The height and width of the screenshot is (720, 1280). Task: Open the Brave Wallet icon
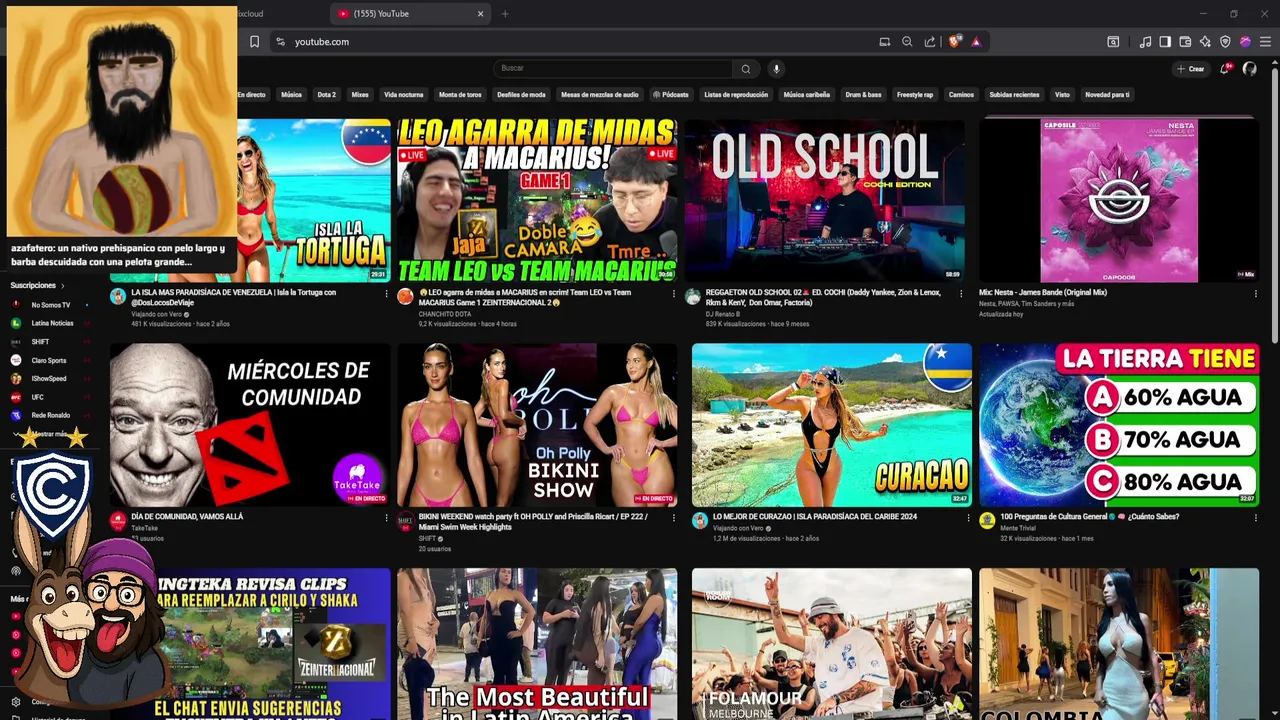tap(1185, 42)
